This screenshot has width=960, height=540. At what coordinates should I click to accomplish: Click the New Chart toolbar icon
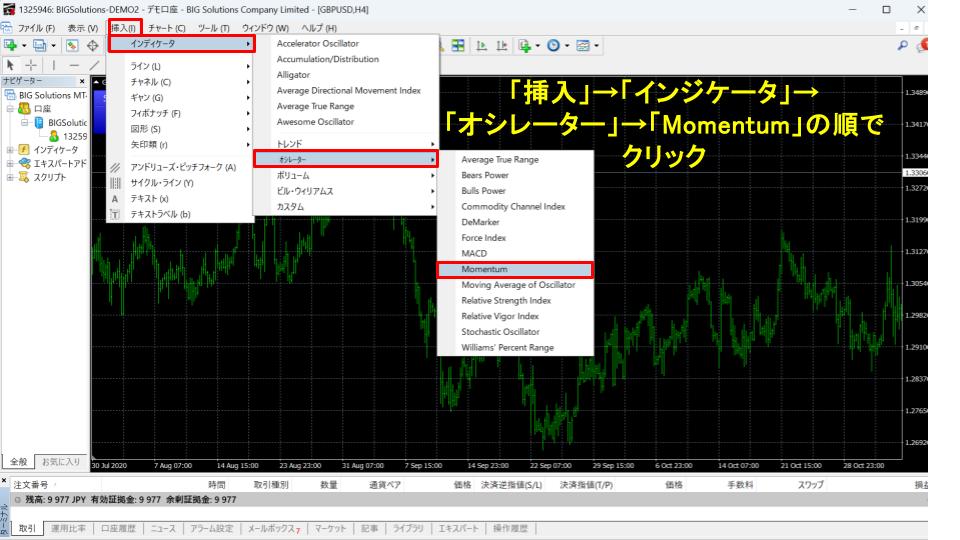12,46
